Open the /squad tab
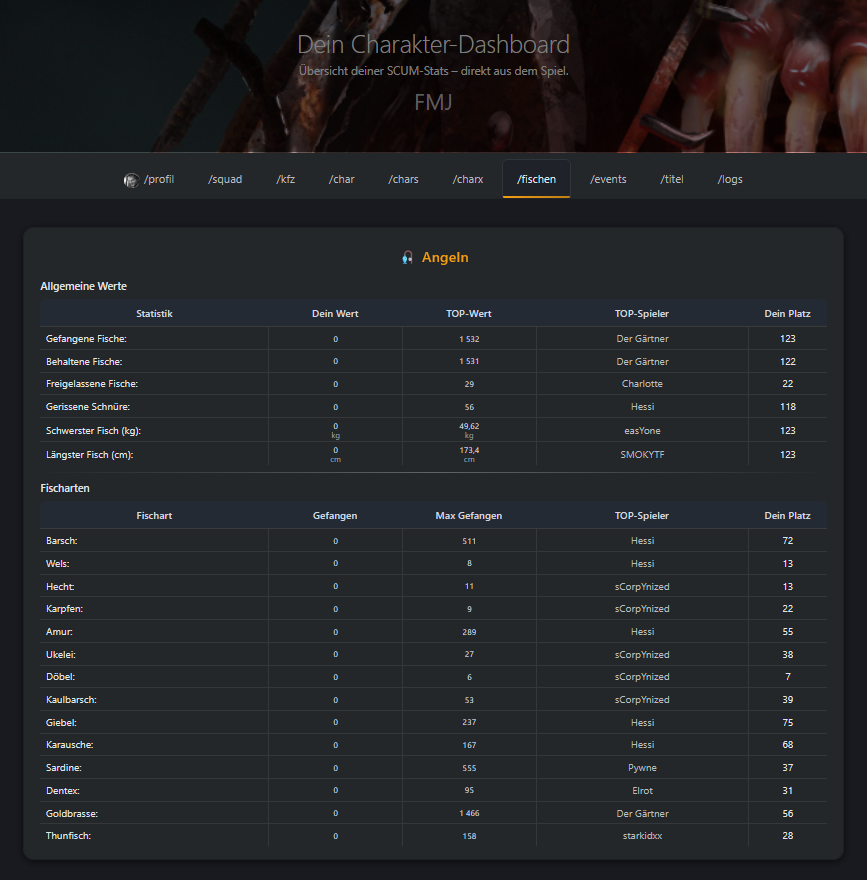The image size is (867, 880). coord(225,179)
